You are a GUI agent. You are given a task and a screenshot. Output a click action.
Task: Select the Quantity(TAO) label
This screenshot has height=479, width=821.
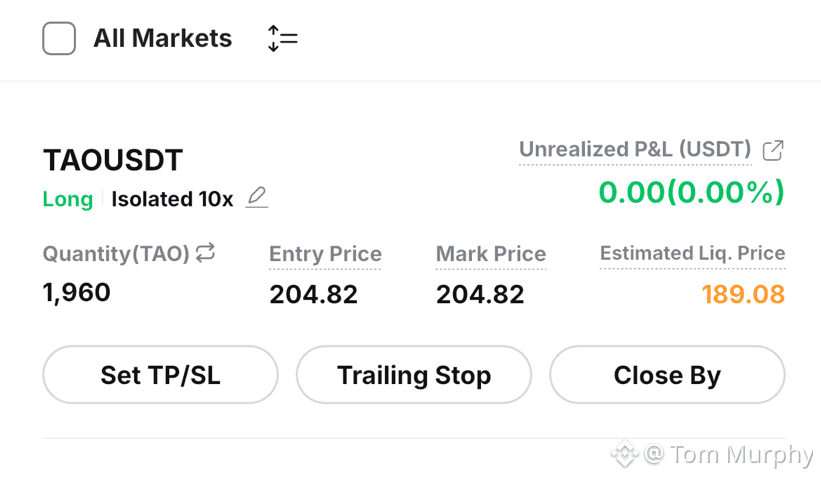[116, 254]
